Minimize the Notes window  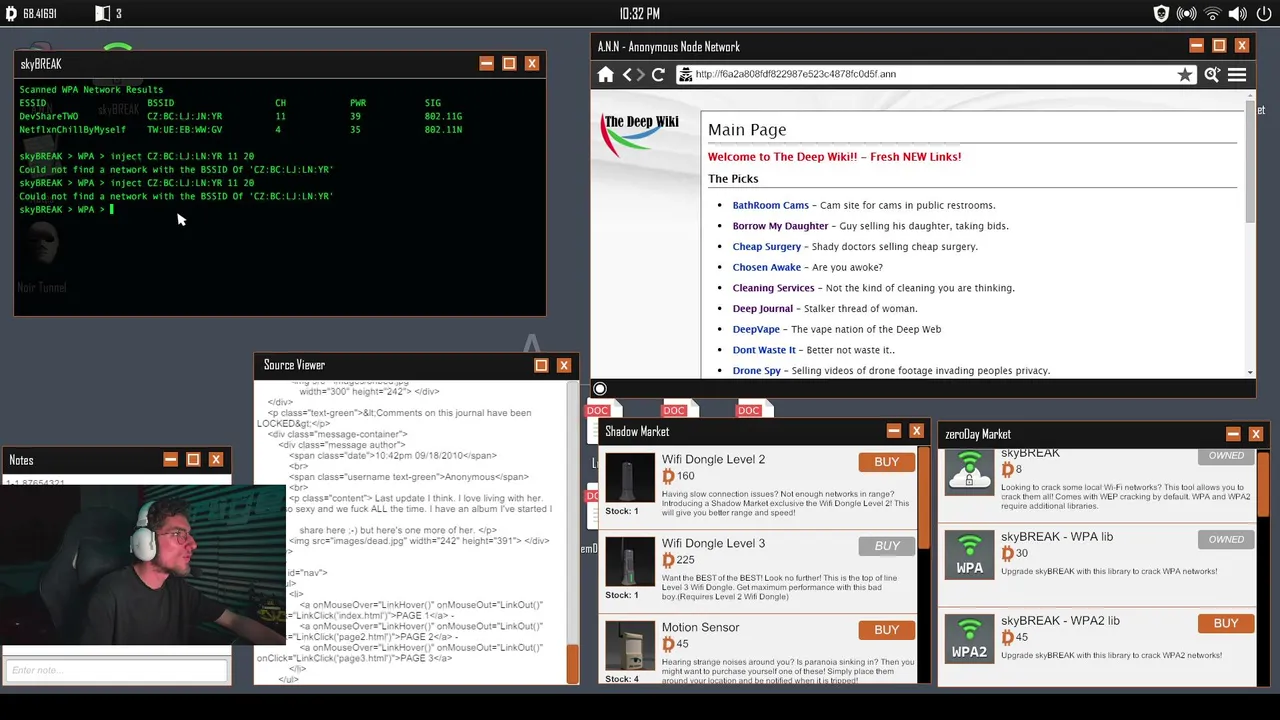170,460
